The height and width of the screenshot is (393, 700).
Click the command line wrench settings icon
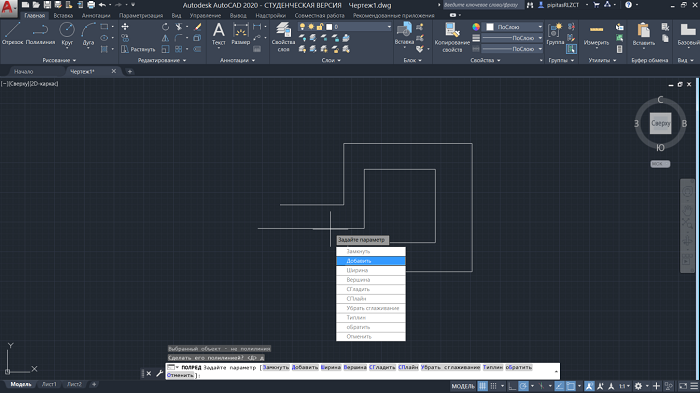click(x=159, y=373)
